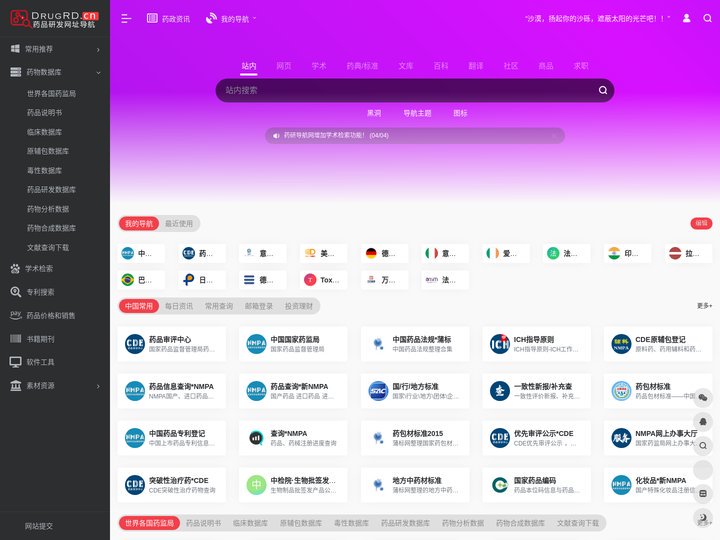Open the 中国国家药监局 card
The height and width of the screenshot is (540, 720).
(293, 344)
